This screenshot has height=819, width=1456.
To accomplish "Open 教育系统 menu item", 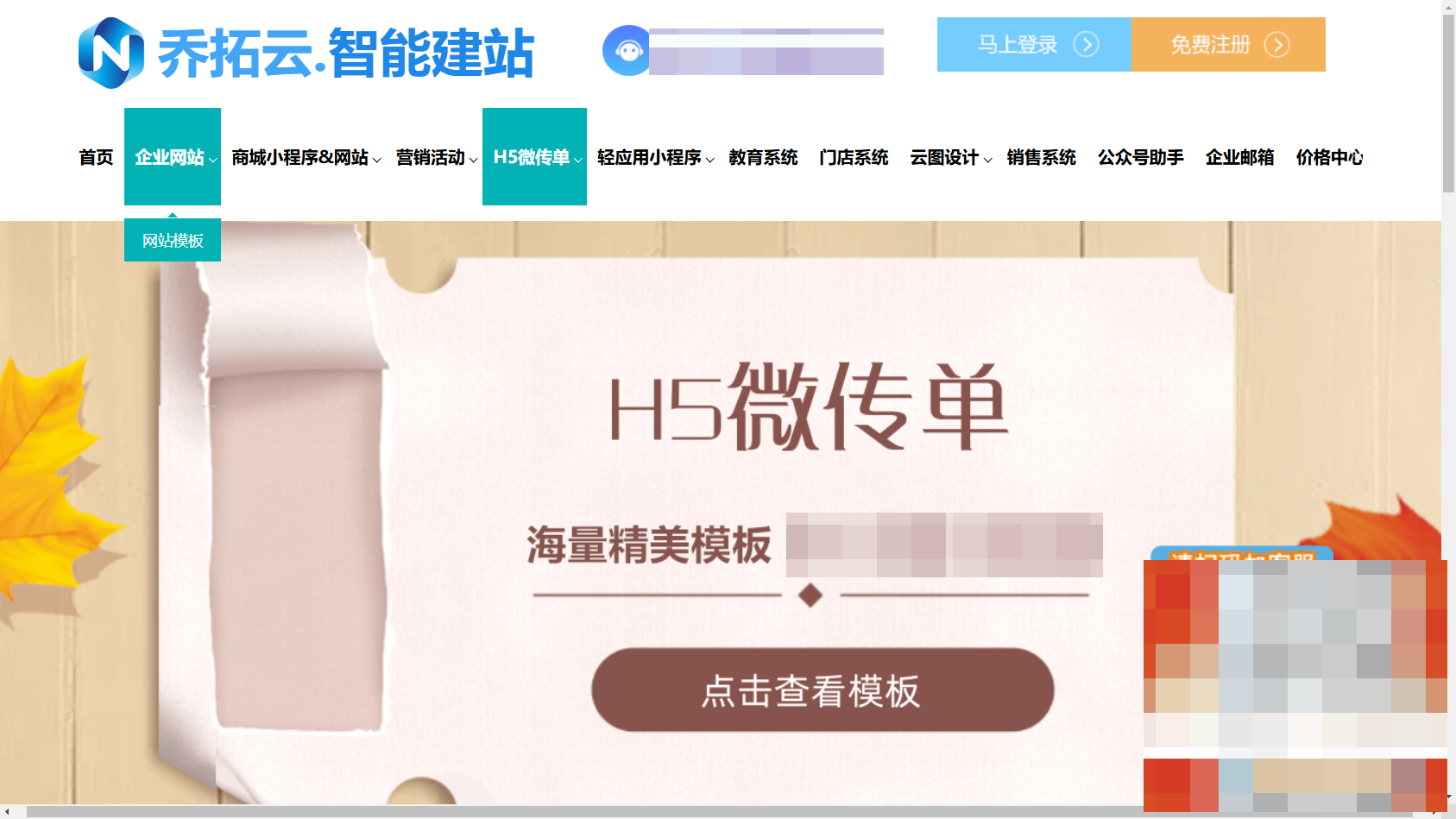I will (x=763, y=157).
